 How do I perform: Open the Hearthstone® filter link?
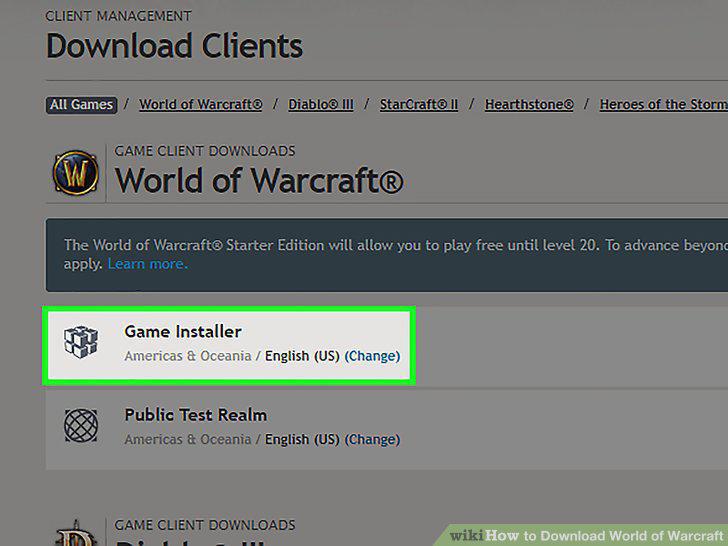pyautogui.click(x=529, y=105)
